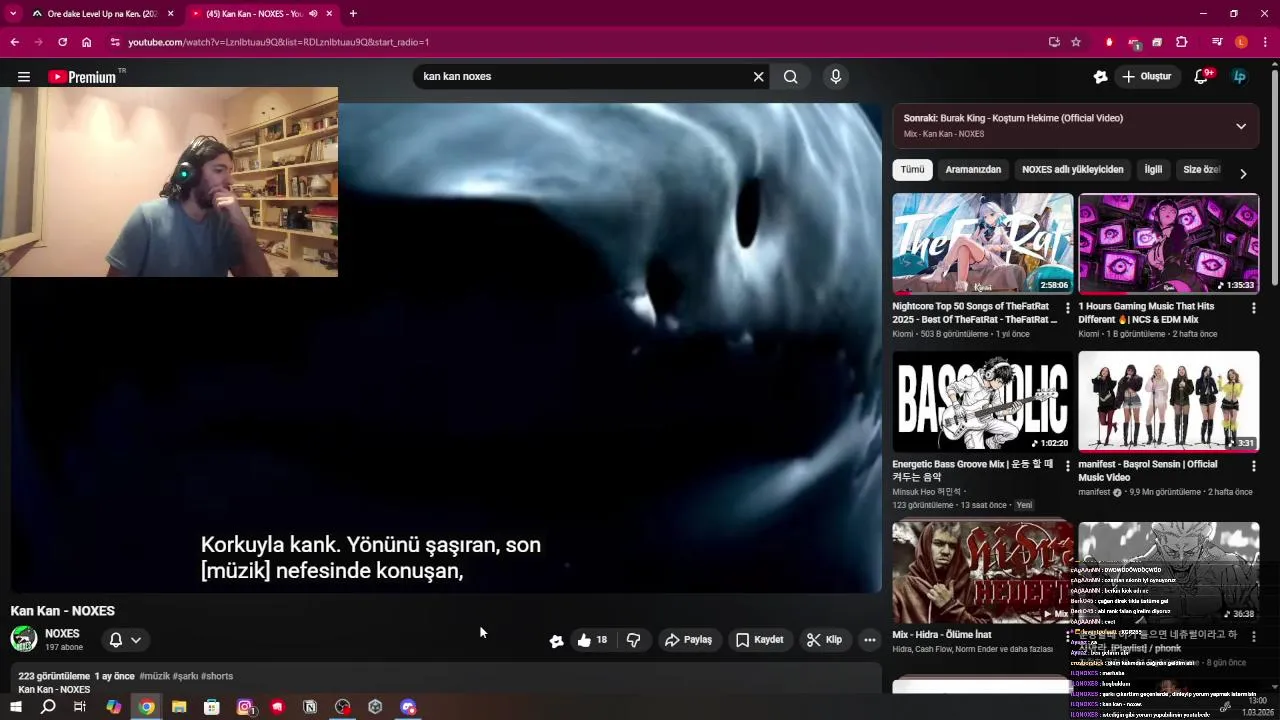Show more filter chips with right arrow
Image resolution: width=1280 pixels, height=720 pixels.
point(1243,173)
